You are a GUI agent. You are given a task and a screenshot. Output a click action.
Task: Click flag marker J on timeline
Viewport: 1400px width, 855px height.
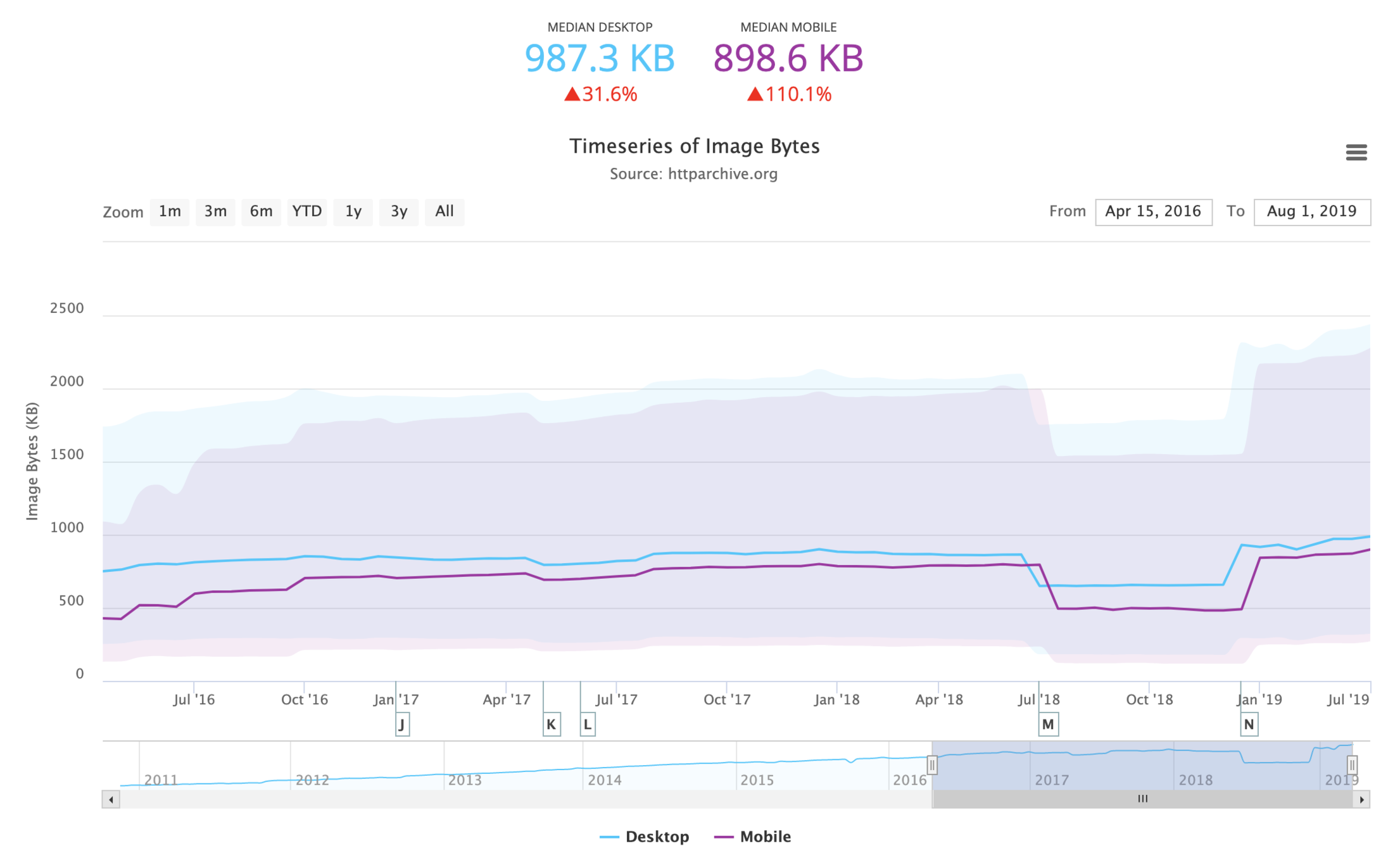click(x=402, y=724)
